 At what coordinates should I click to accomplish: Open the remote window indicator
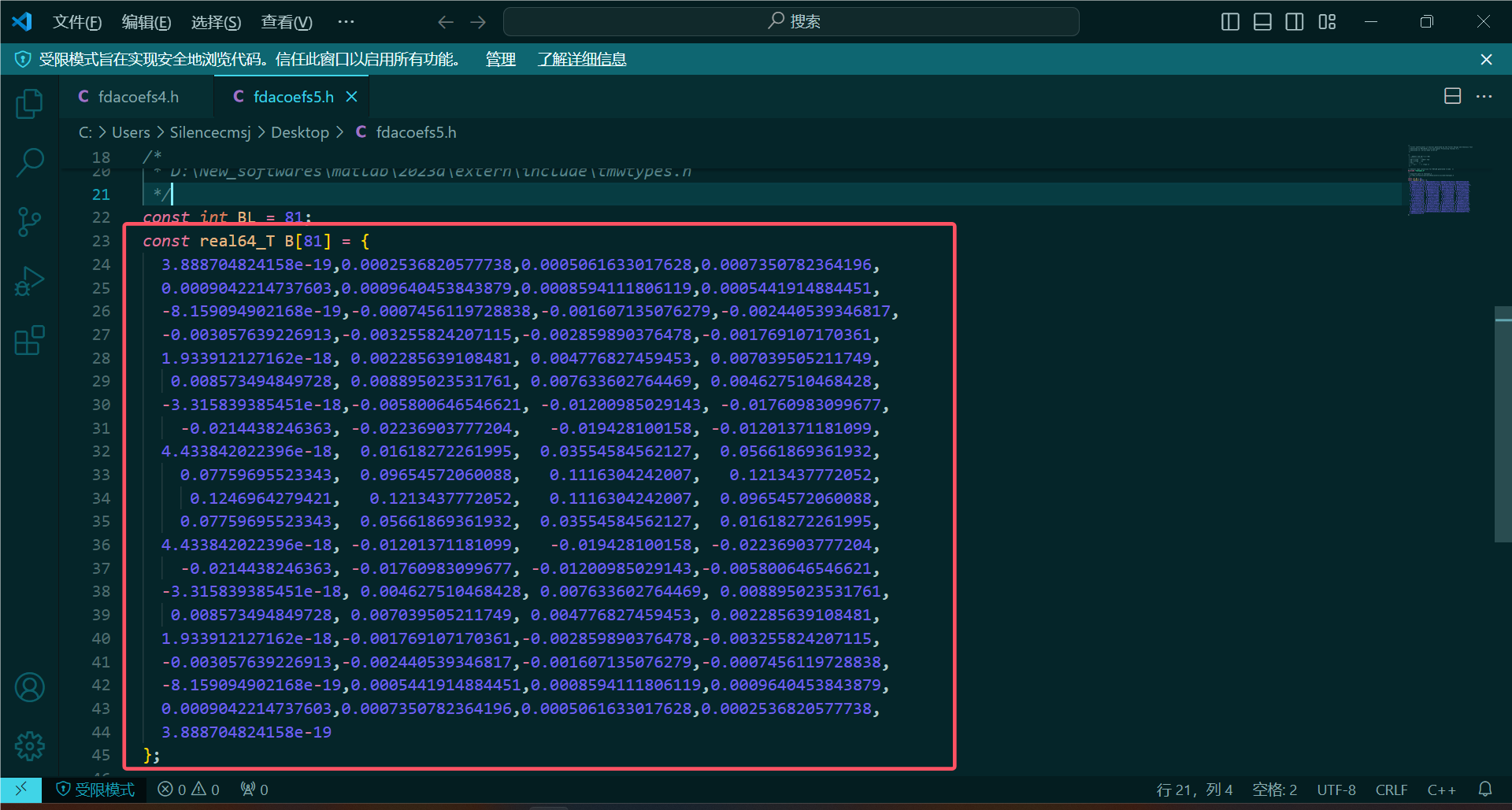pos(20,789)
